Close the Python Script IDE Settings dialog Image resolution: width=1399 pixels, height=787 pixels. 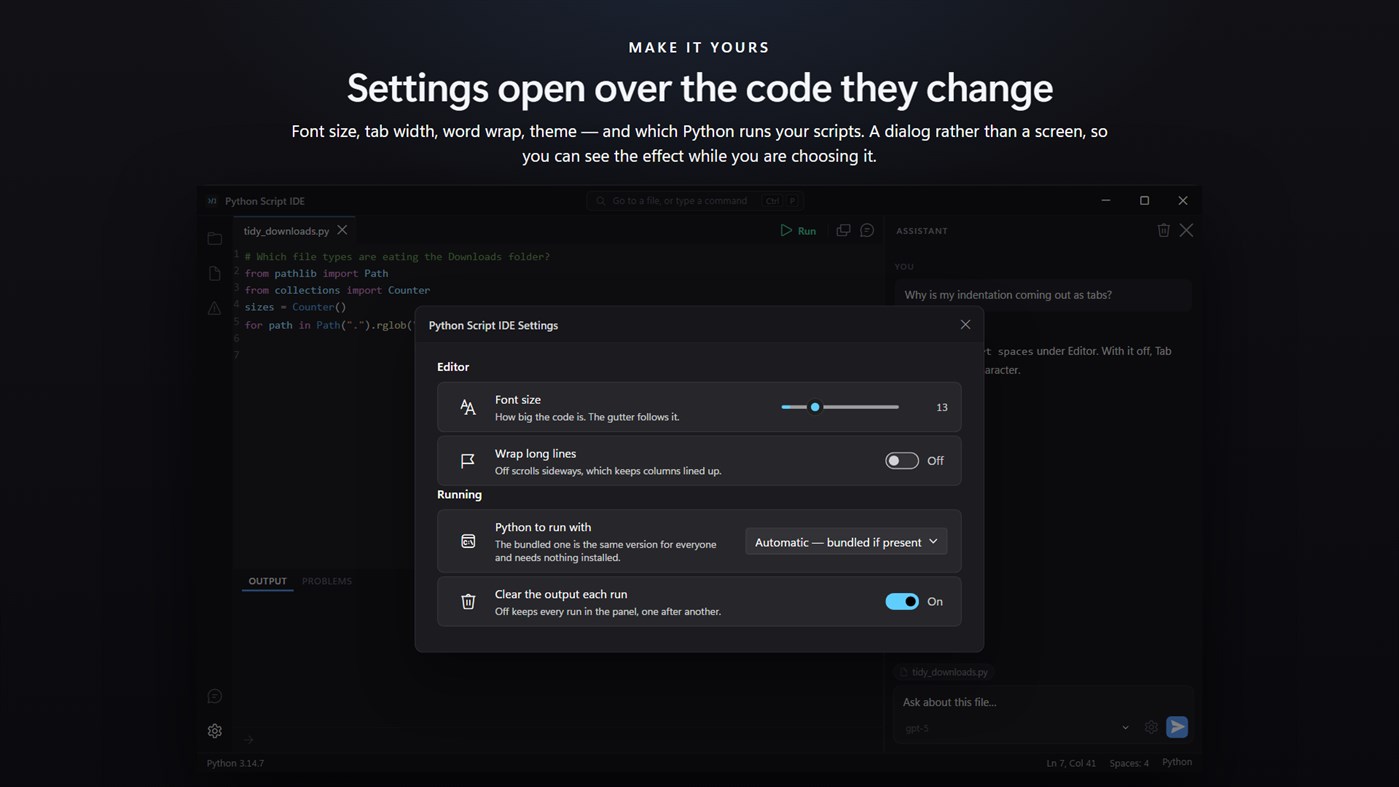tap(965, 324)
